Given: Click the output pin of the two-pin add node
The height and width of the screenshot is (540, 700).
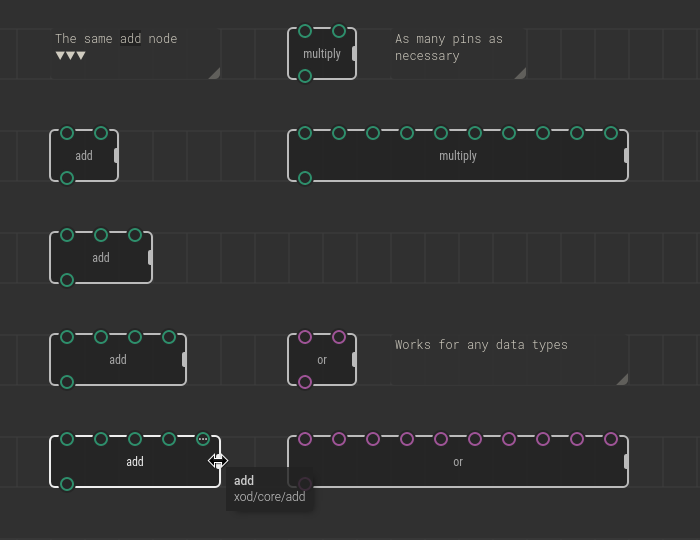Looking at the screenshot, I should click(67, 178).
